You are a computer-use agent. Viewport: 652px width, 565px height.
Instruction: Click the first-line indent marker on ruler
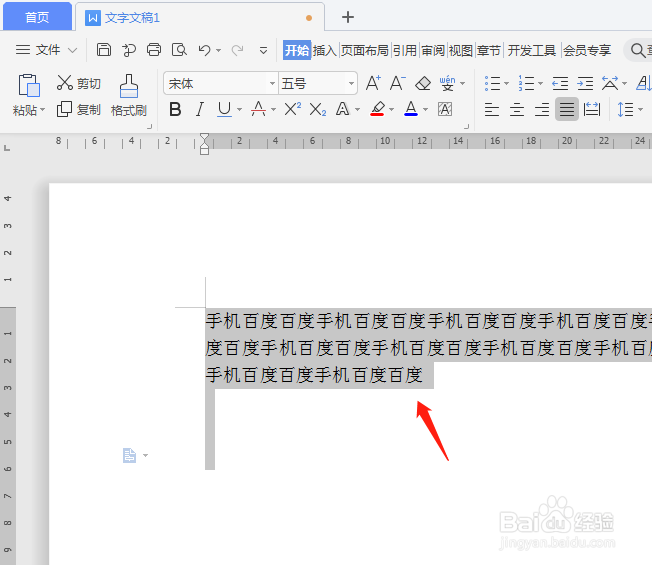(x=204, y=138)
